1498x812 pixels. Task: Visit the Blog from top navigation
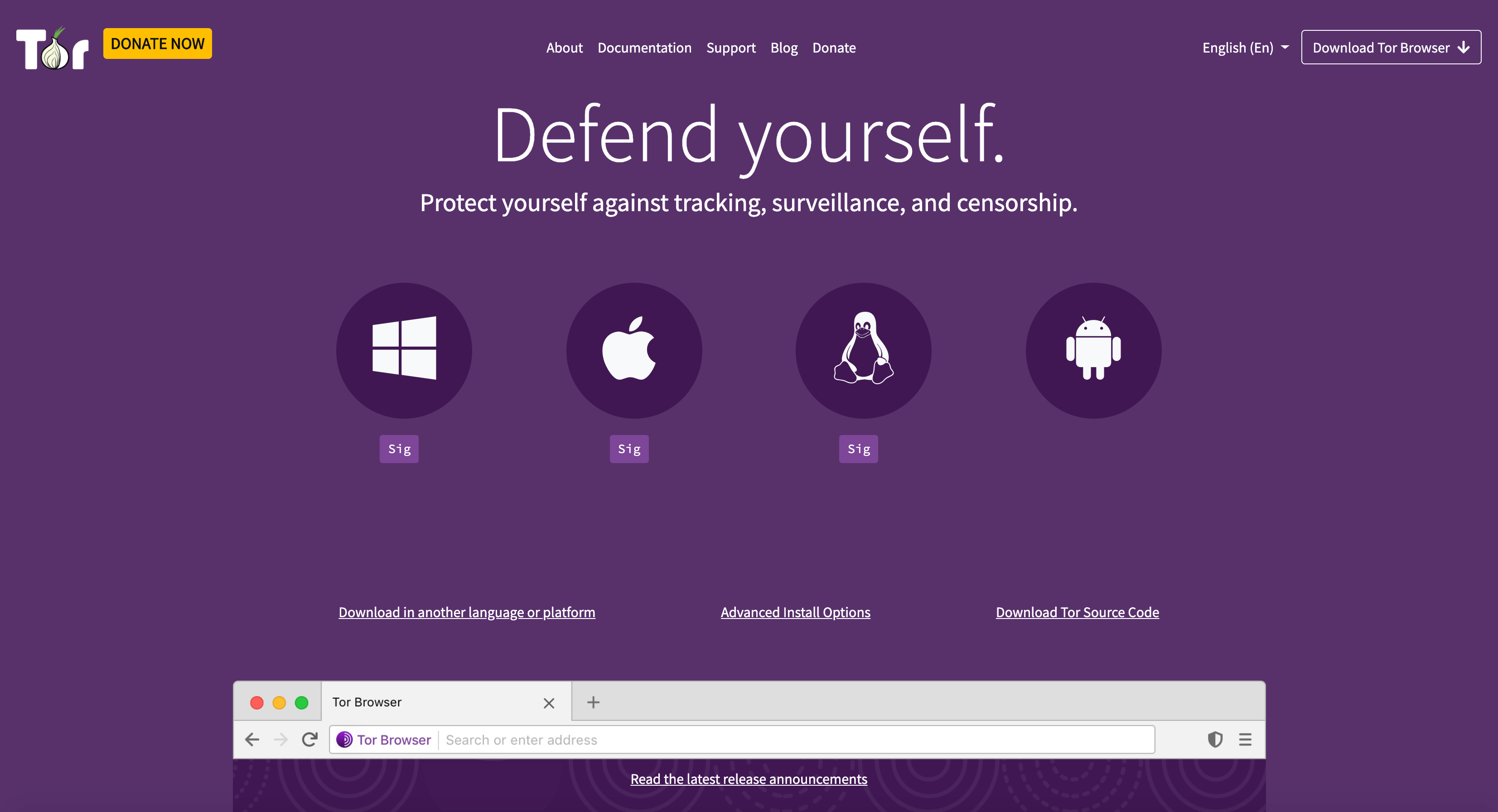tap(784, 48)
